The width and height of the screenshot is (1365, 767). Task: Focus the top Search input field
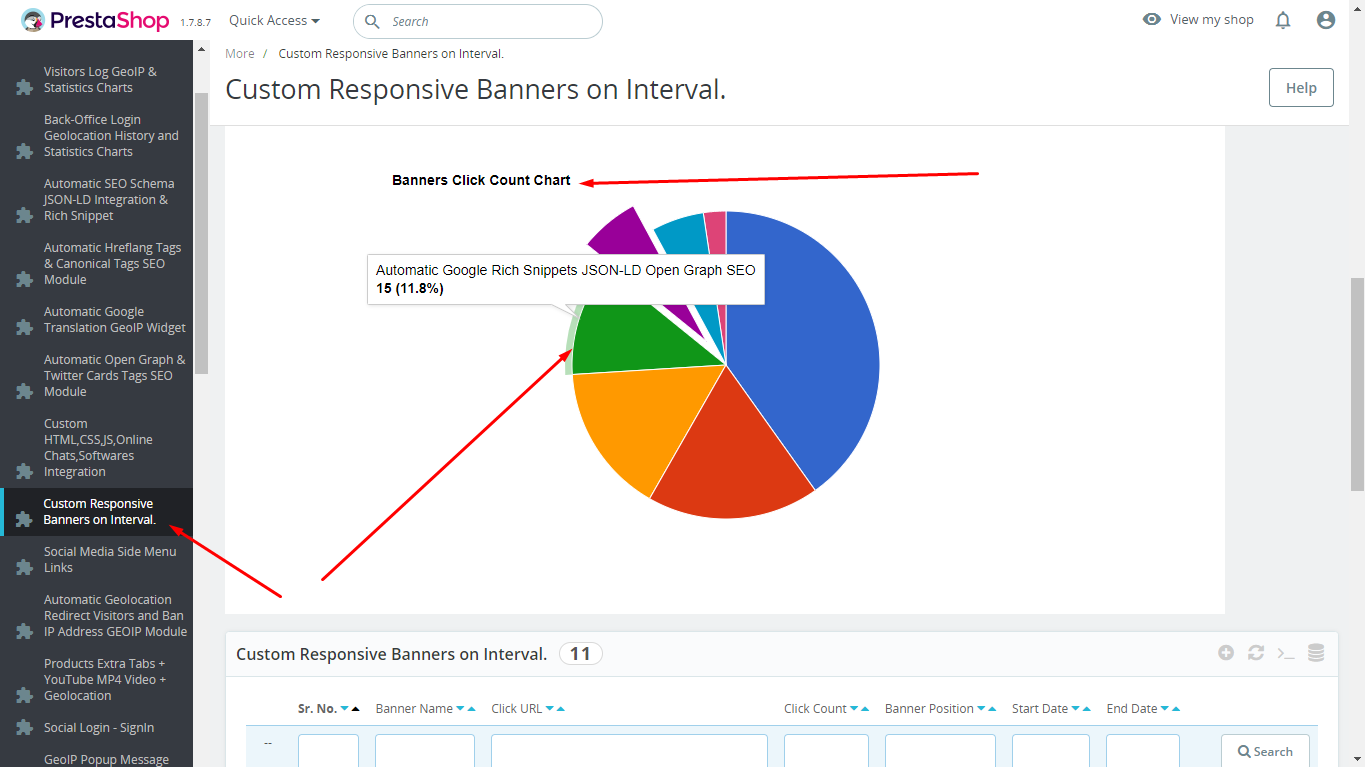tap(478, 21)
